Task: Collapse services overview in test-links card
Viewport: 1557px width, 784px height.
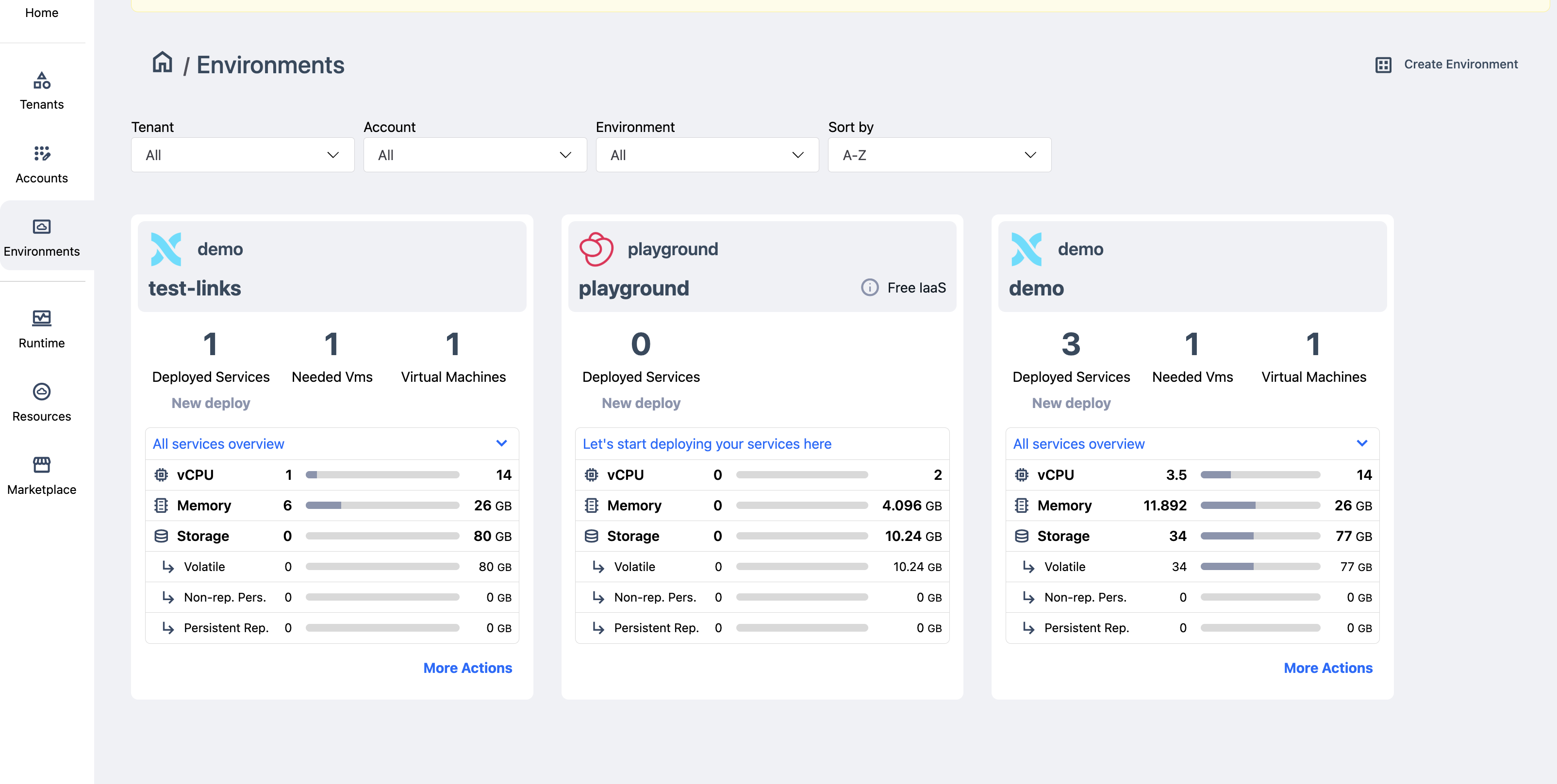Action: click(501, 443)
